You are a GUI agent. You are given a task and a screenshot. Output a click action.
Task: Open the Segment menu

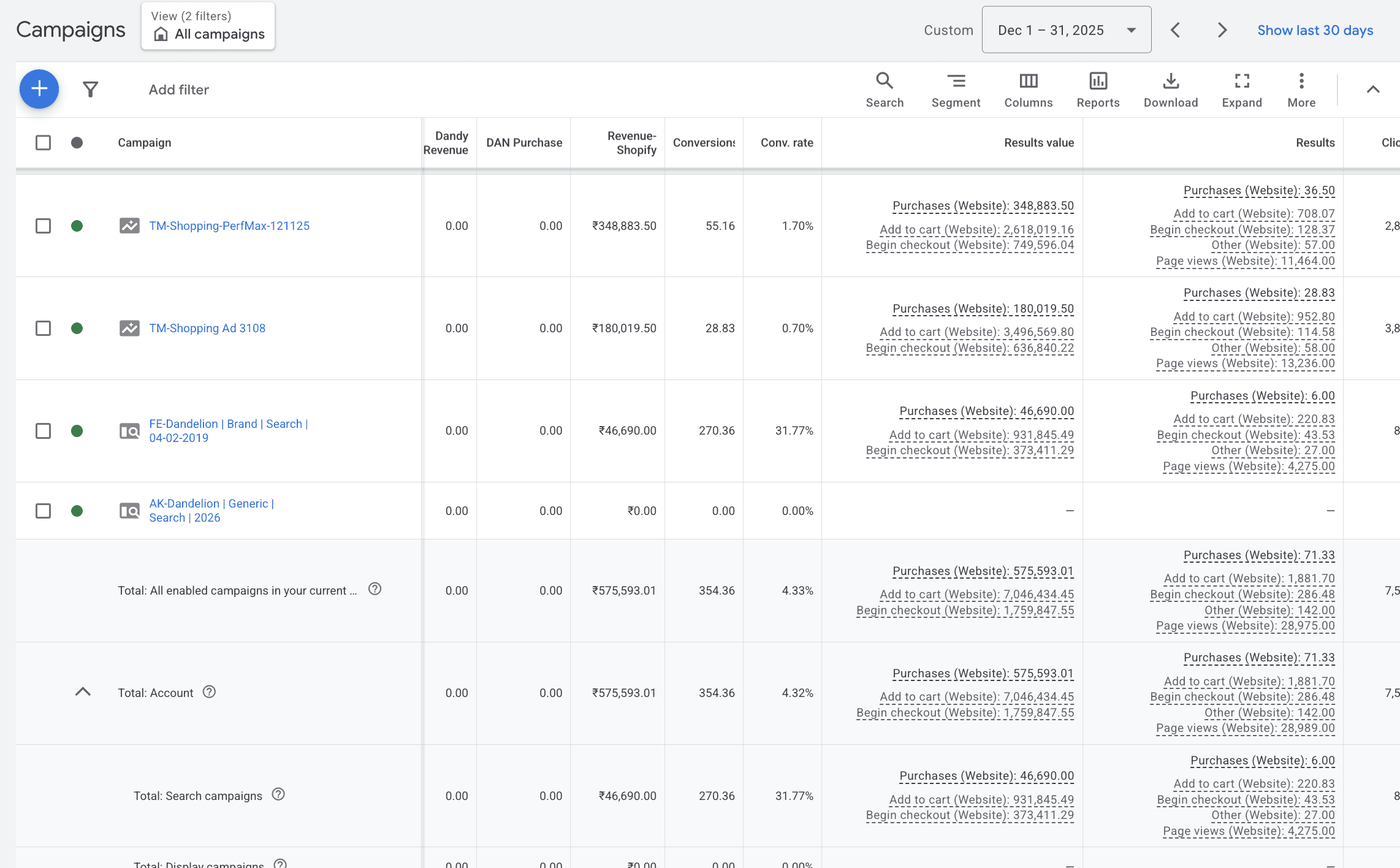click(x=956, y=90)
